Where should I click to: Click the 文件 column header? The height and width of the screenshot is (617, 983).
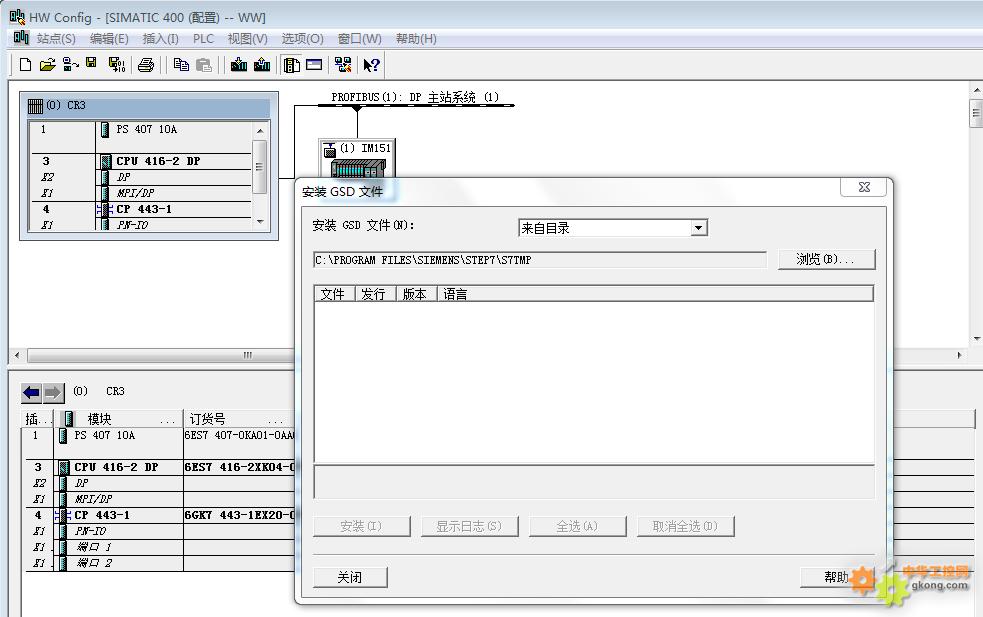click(335, 294)
